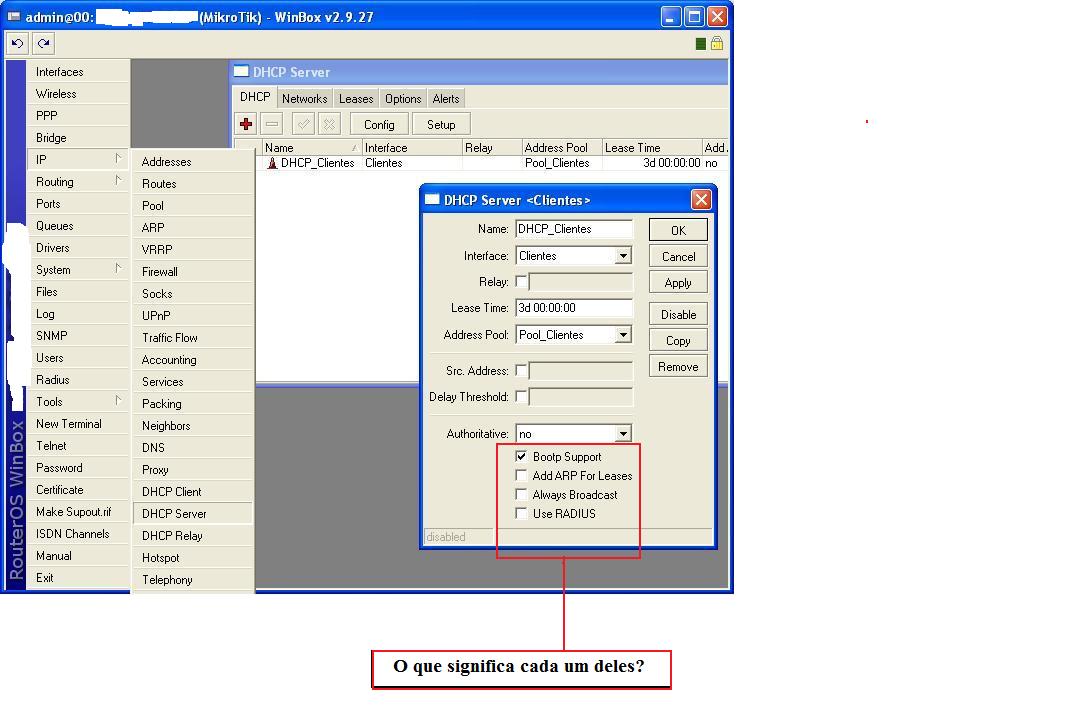Select Firewall in IP submenu

[193, 272]
